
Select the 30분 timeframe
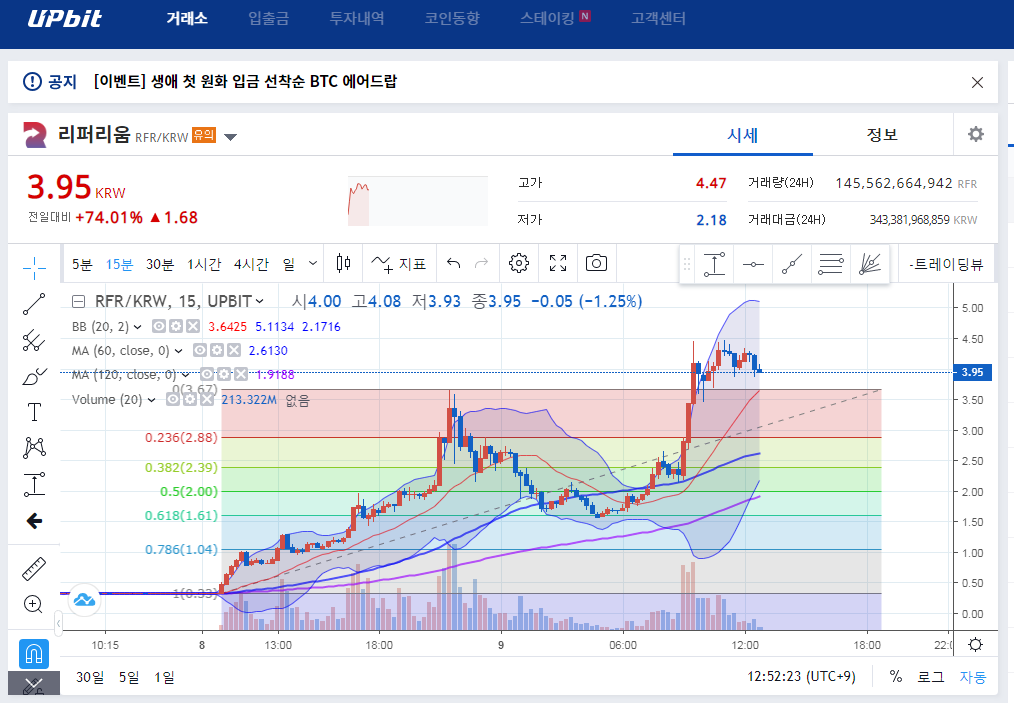(160, 264)
